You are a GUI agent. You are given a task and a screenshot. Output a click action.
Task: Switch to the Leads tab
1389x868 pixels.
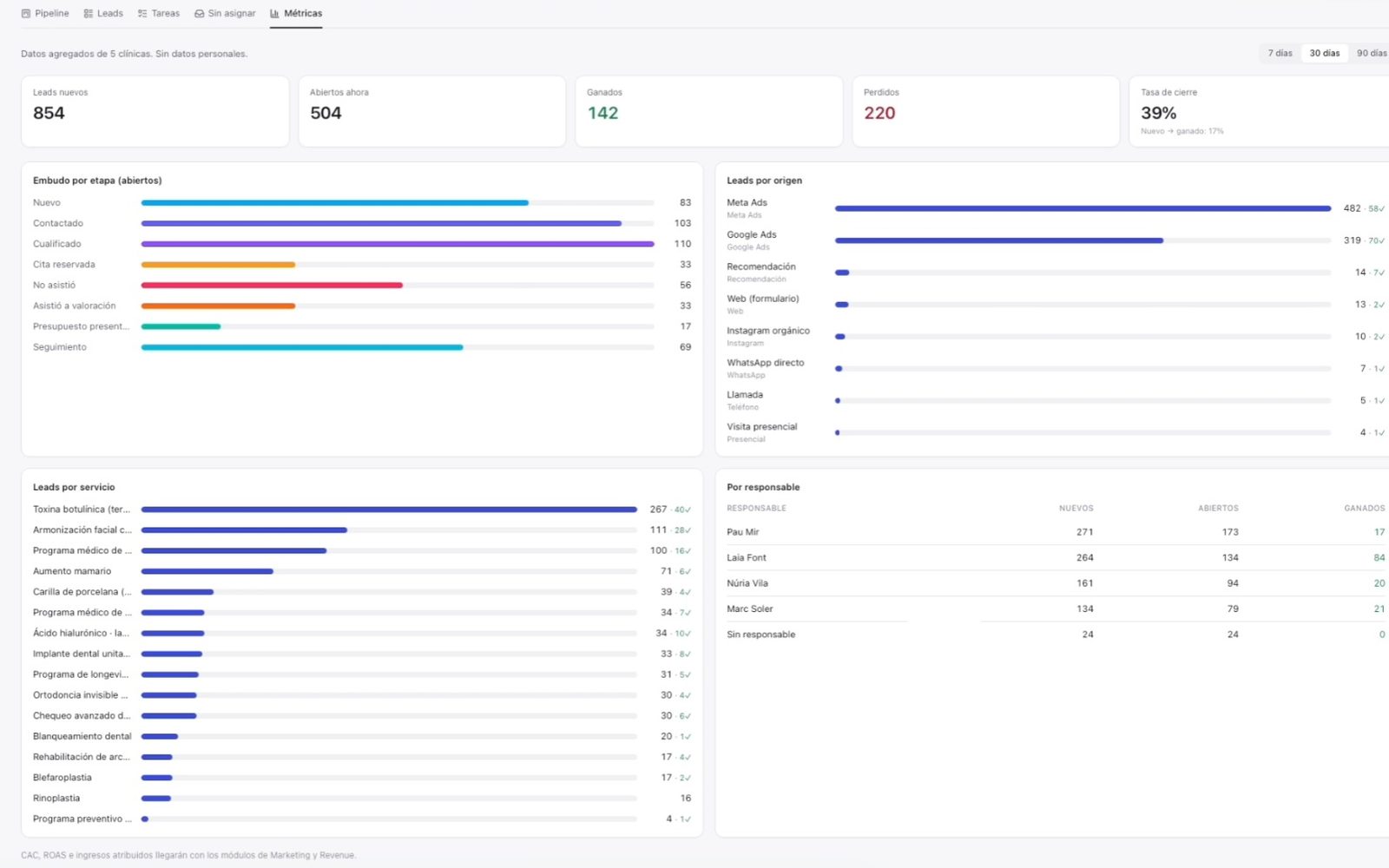click(x=103, y=14)
